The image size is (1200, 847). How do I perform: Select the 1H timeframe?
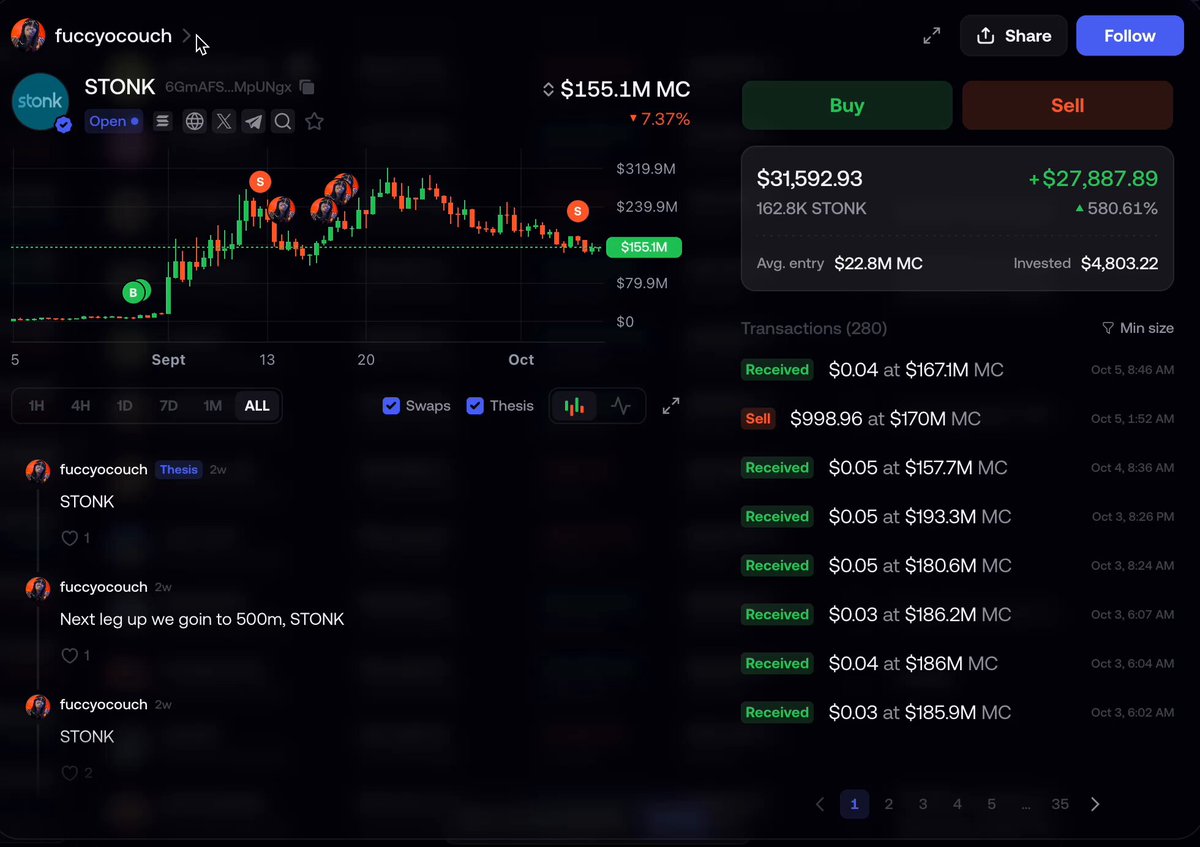(36, 406)
